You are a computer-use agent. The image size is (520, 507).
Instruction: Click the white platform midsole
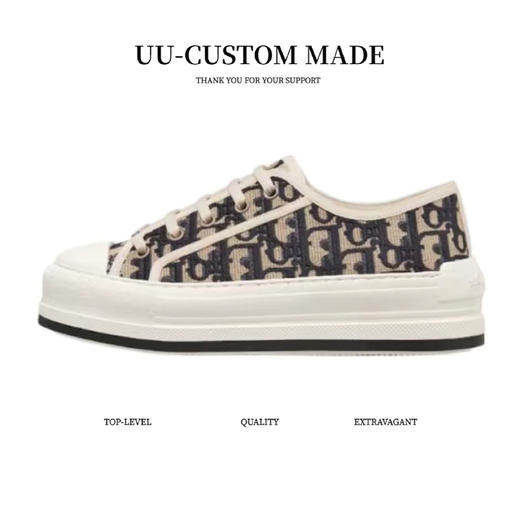click(x=262, y=303)
